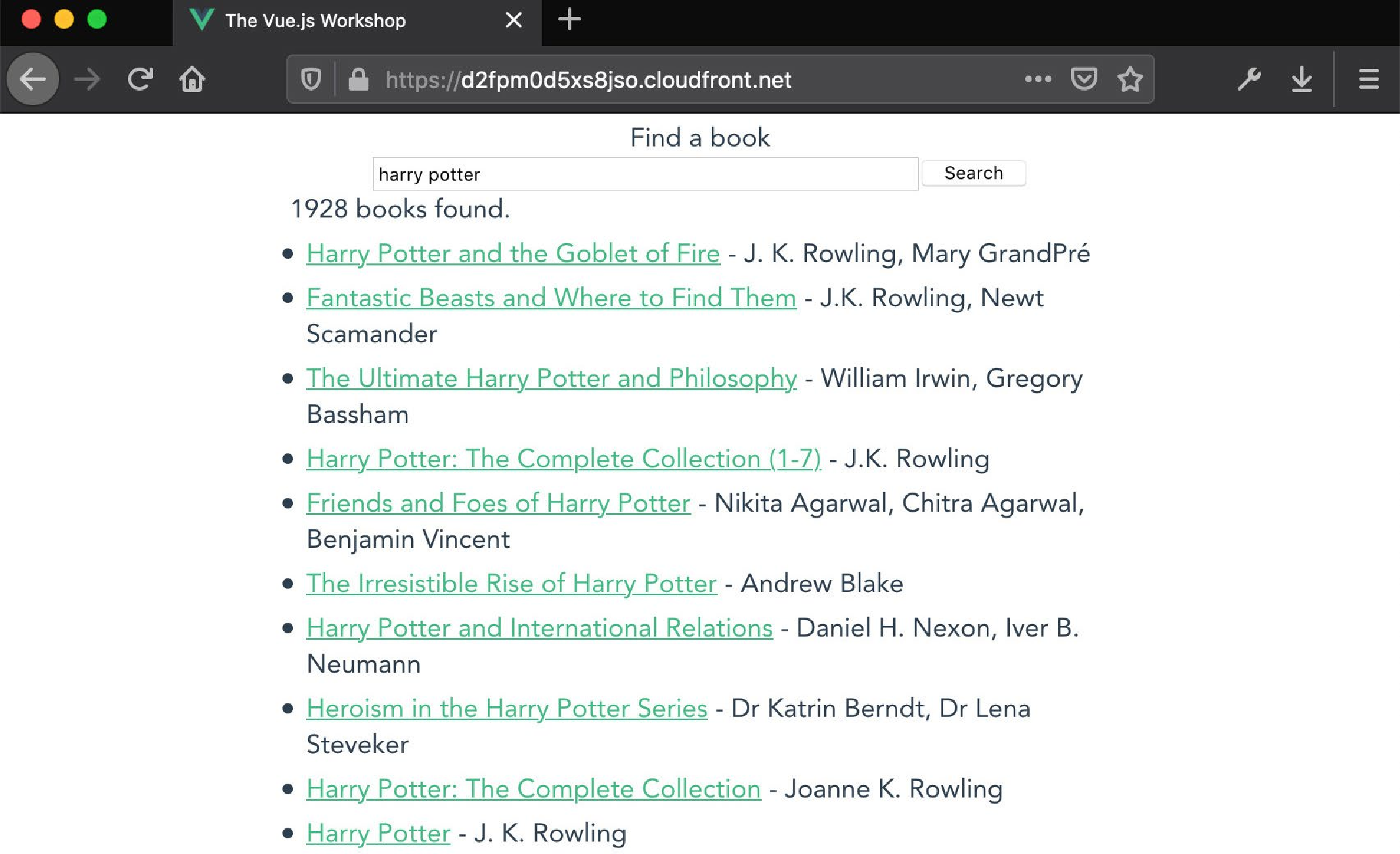This screenshot has width=1400, height=854.
Task: Click the Vue logo favicon in tab
Action: [x=201, y=20]
